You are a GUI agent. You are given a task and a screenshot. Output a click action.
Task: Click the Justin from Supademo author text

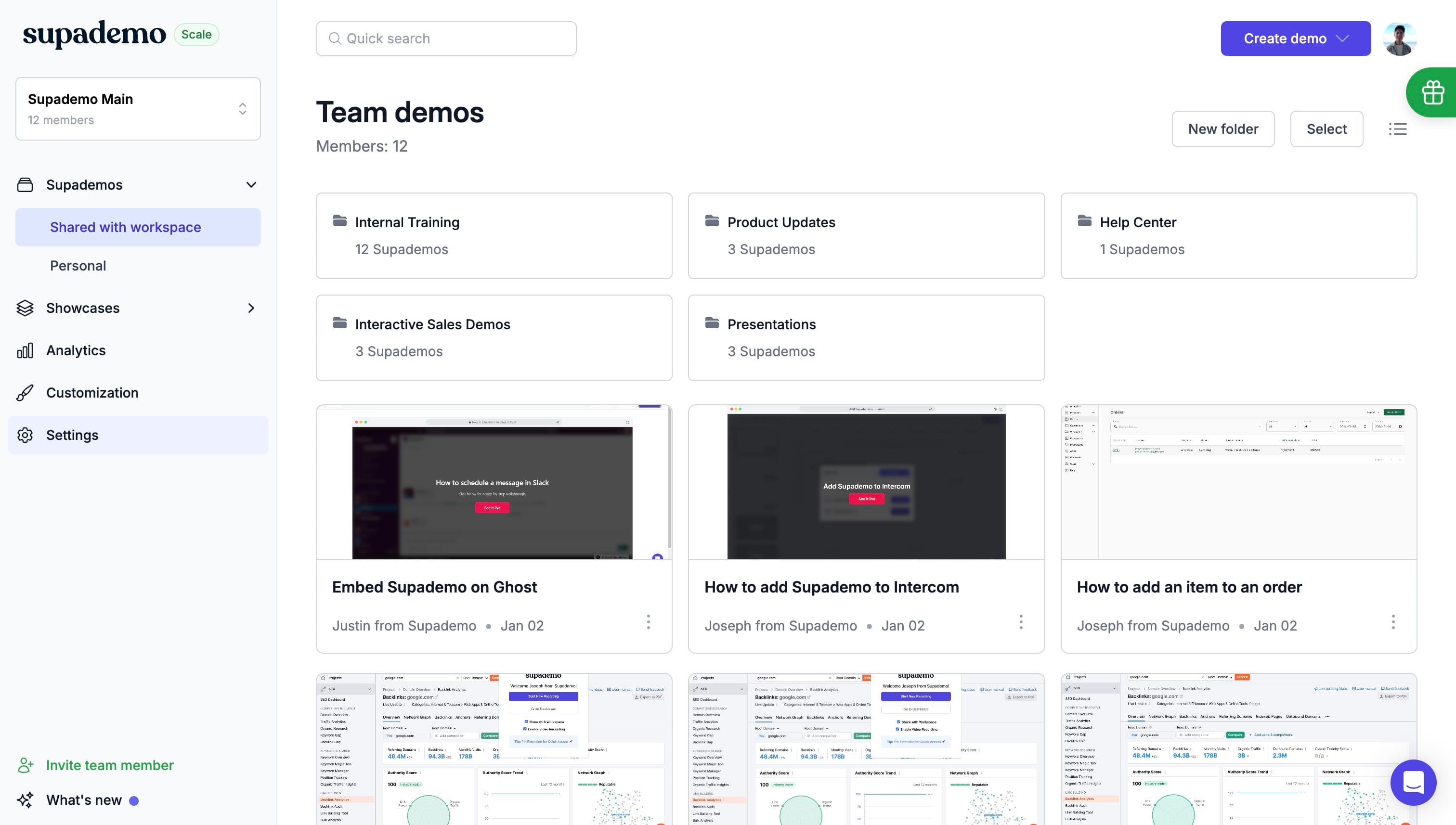(404, 626)
